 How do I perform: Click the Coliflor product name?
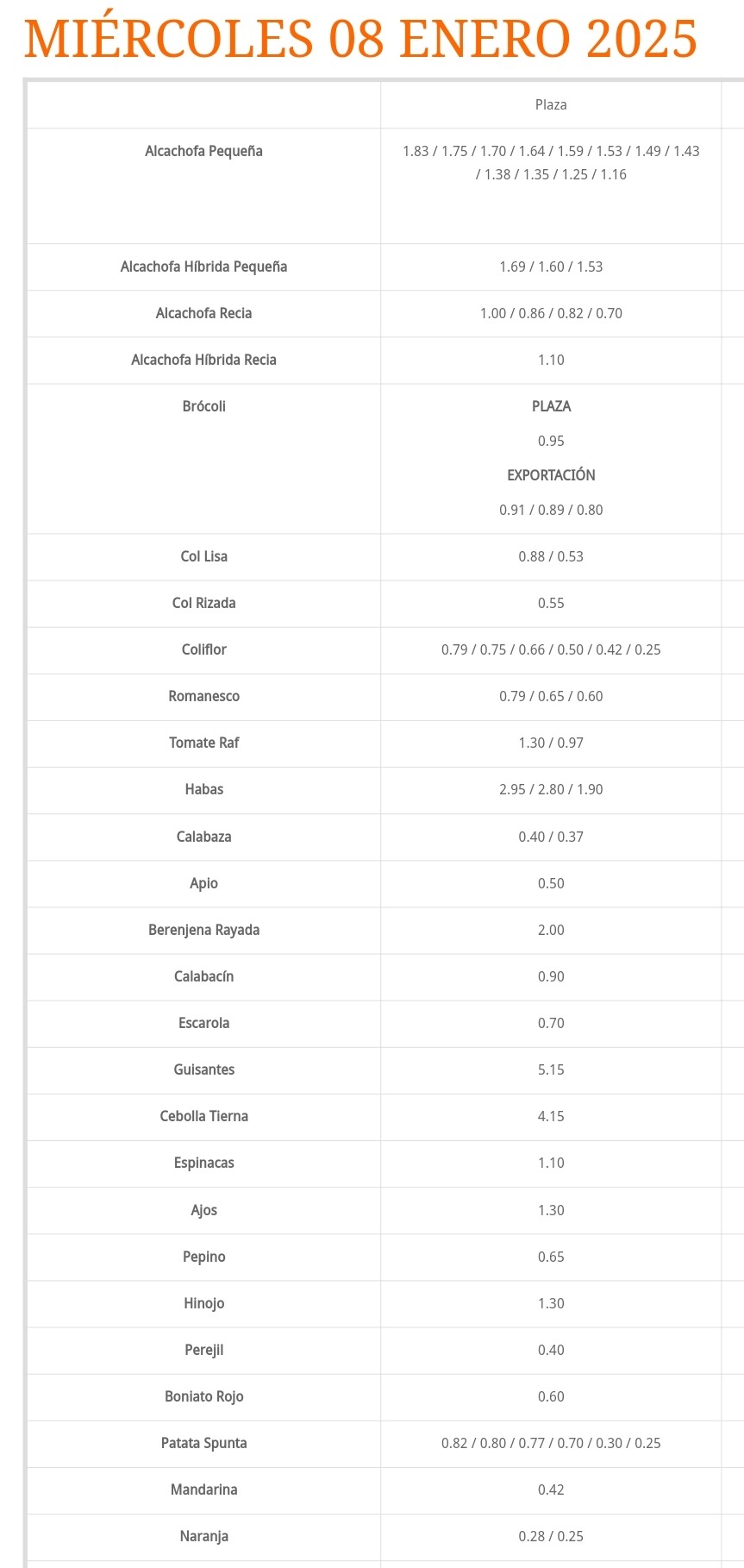[203, 649]
